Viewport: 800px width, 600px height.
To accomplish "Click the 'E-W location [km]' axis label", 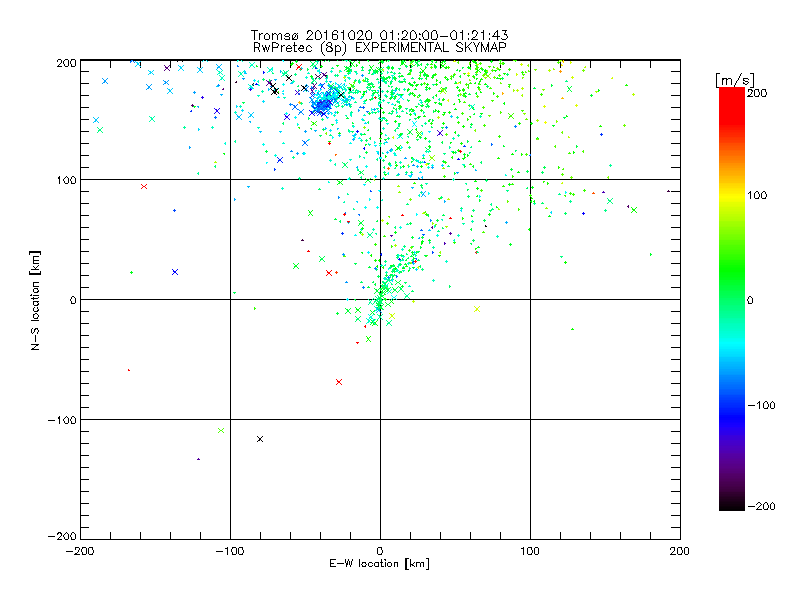I will (x=379, y=563).
